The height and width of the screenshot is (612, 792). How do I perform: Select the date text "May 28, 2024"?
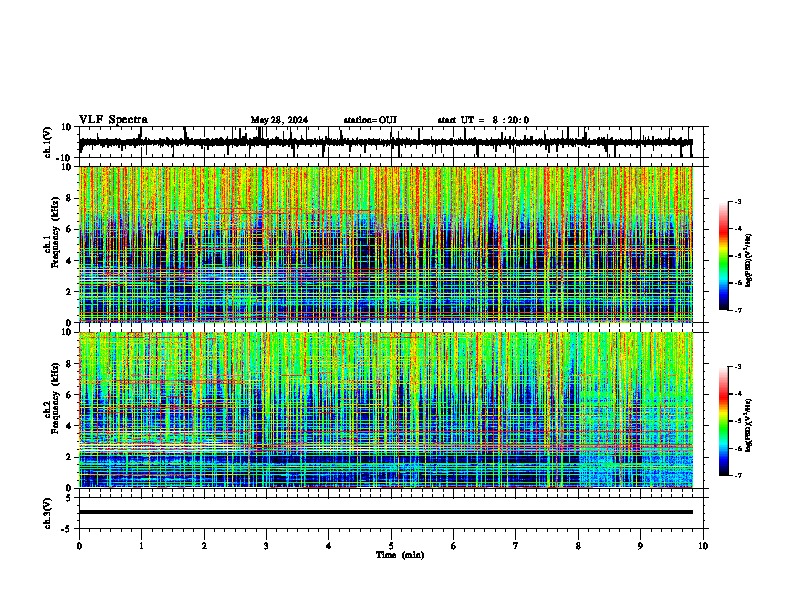(x=279, y=120)
